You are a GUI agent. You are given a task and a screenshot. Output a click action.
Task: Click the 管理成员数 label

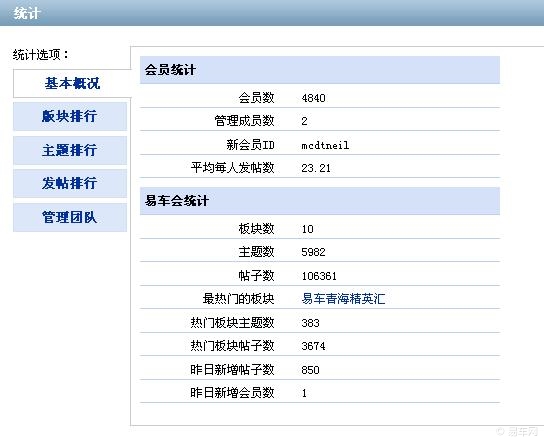pyautogui.click(x=244, y=121)
